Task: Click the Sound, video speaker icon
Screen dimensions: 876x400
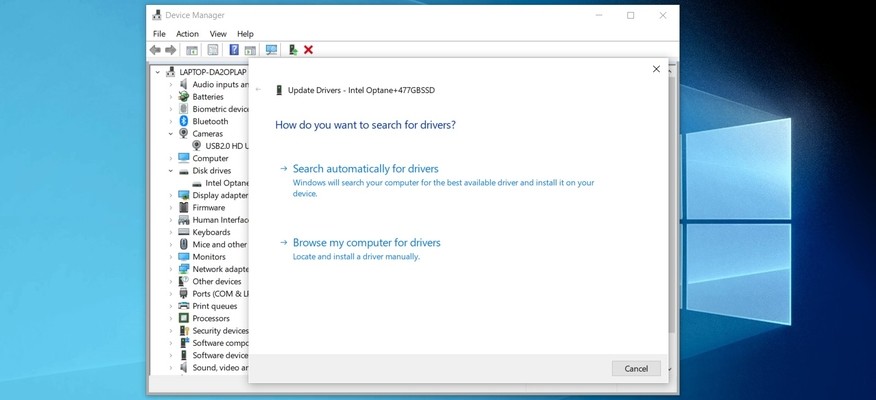Action: tap(183, 367)
